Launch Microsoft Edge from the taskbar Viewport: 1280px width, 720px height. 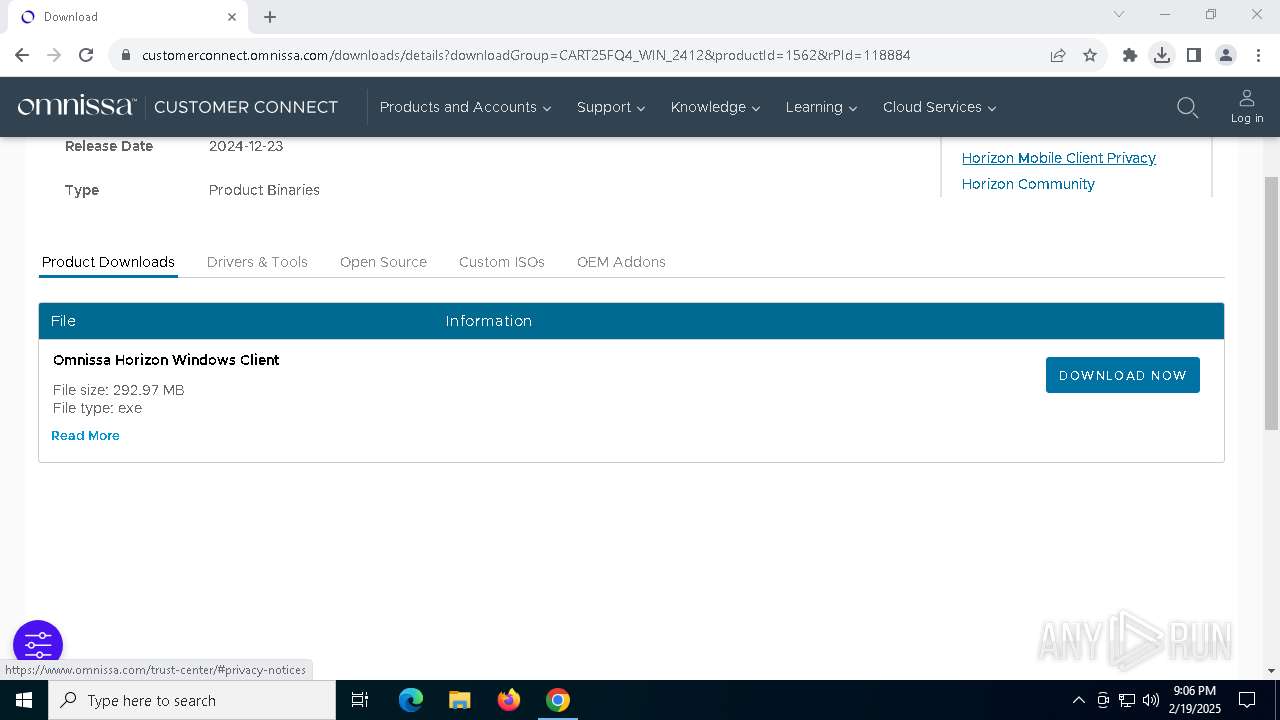[x=411, y=700]
